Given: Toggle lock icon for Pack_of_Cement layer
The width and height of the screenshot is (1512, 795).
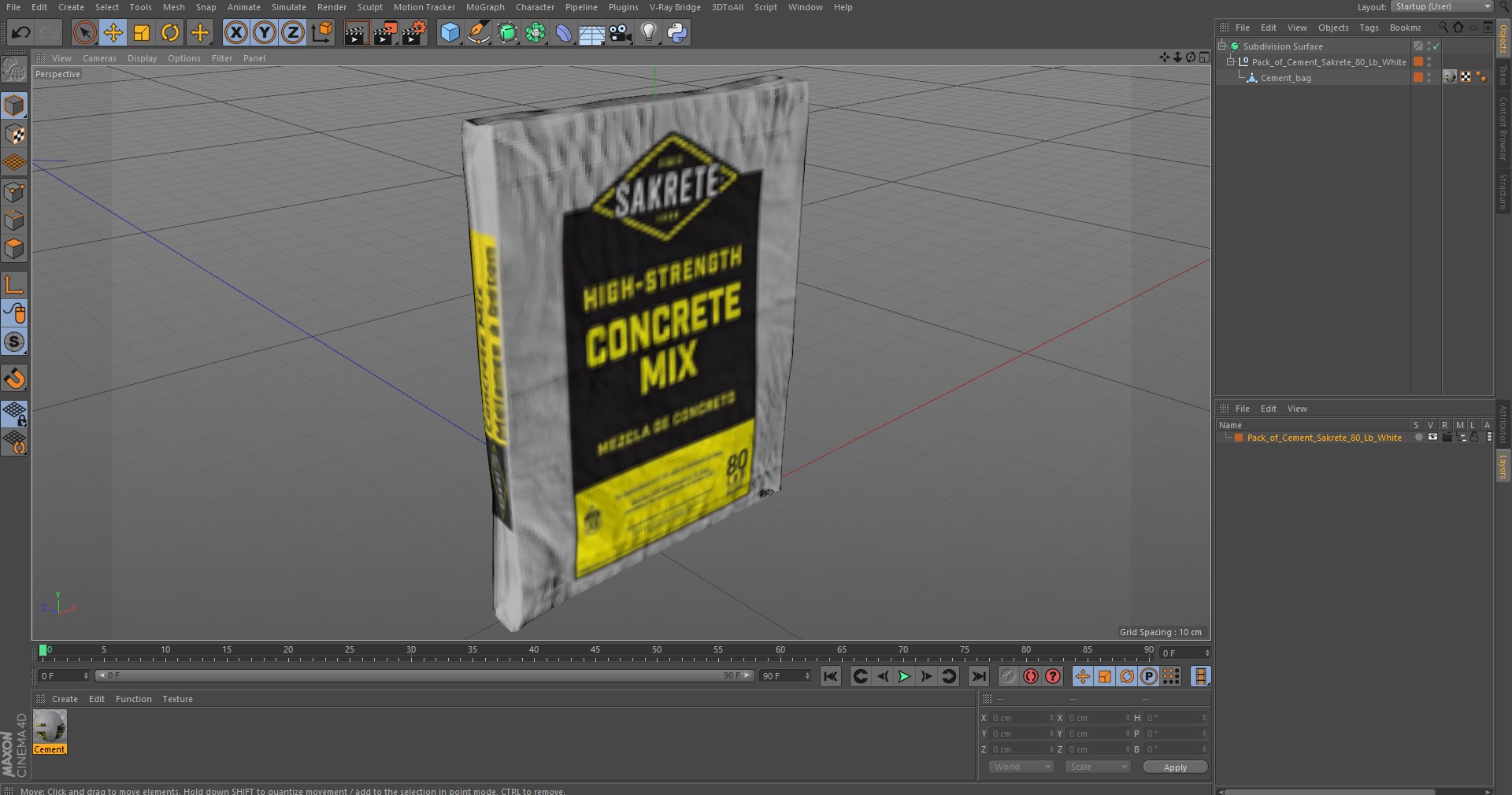Looking at the screenshot, I should [1474, 437].
